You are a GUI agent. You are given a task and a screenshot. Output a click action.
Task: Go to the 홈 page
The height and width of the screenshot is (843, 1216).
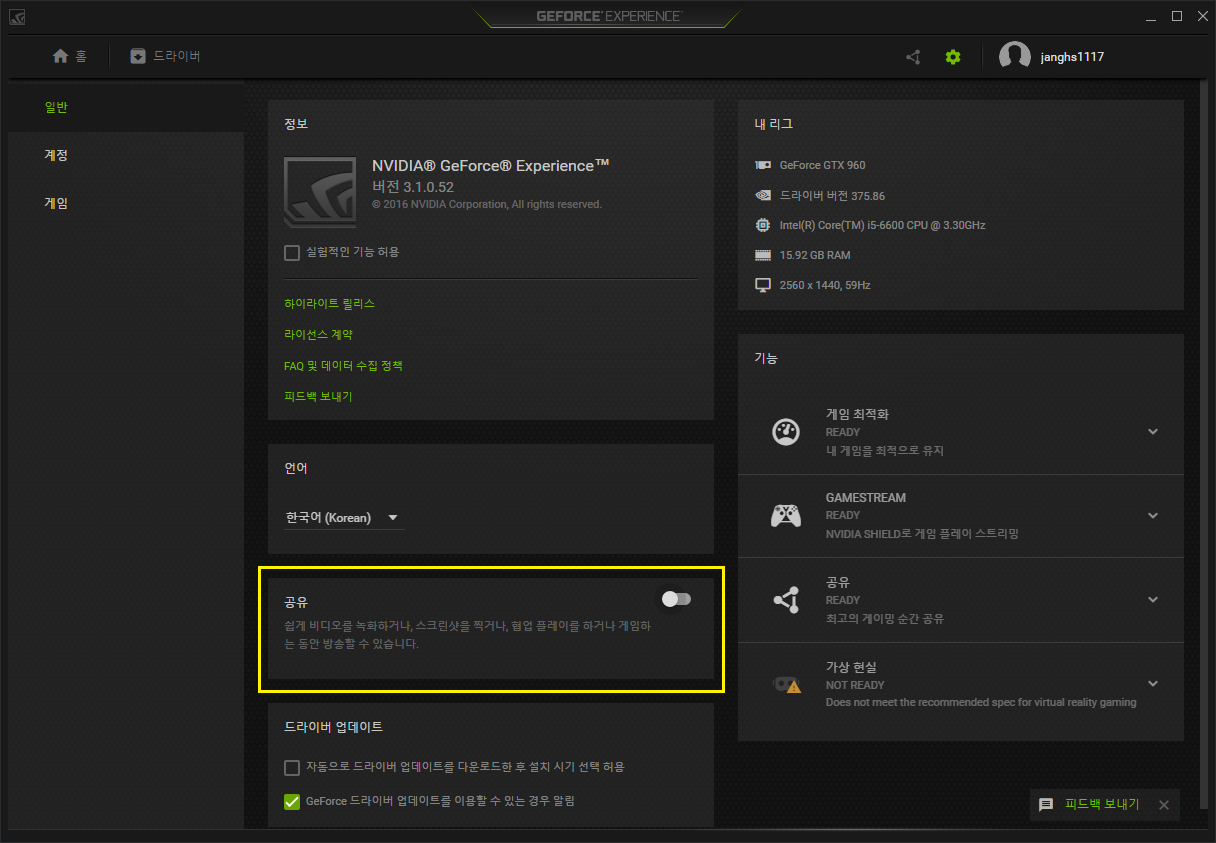click(70, 56)
